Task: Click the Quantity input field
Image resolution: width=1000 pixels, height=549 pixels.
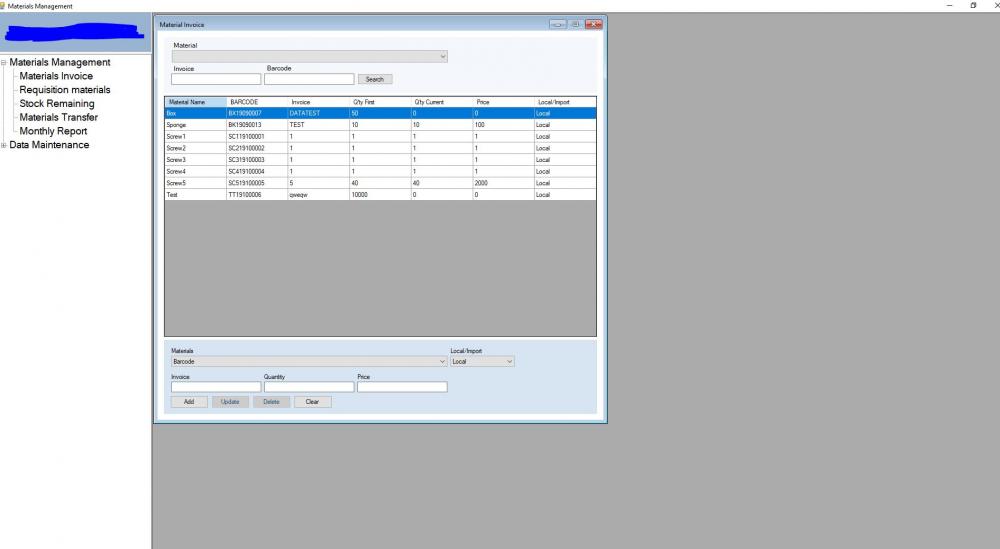Action: (x=309, y=387)
